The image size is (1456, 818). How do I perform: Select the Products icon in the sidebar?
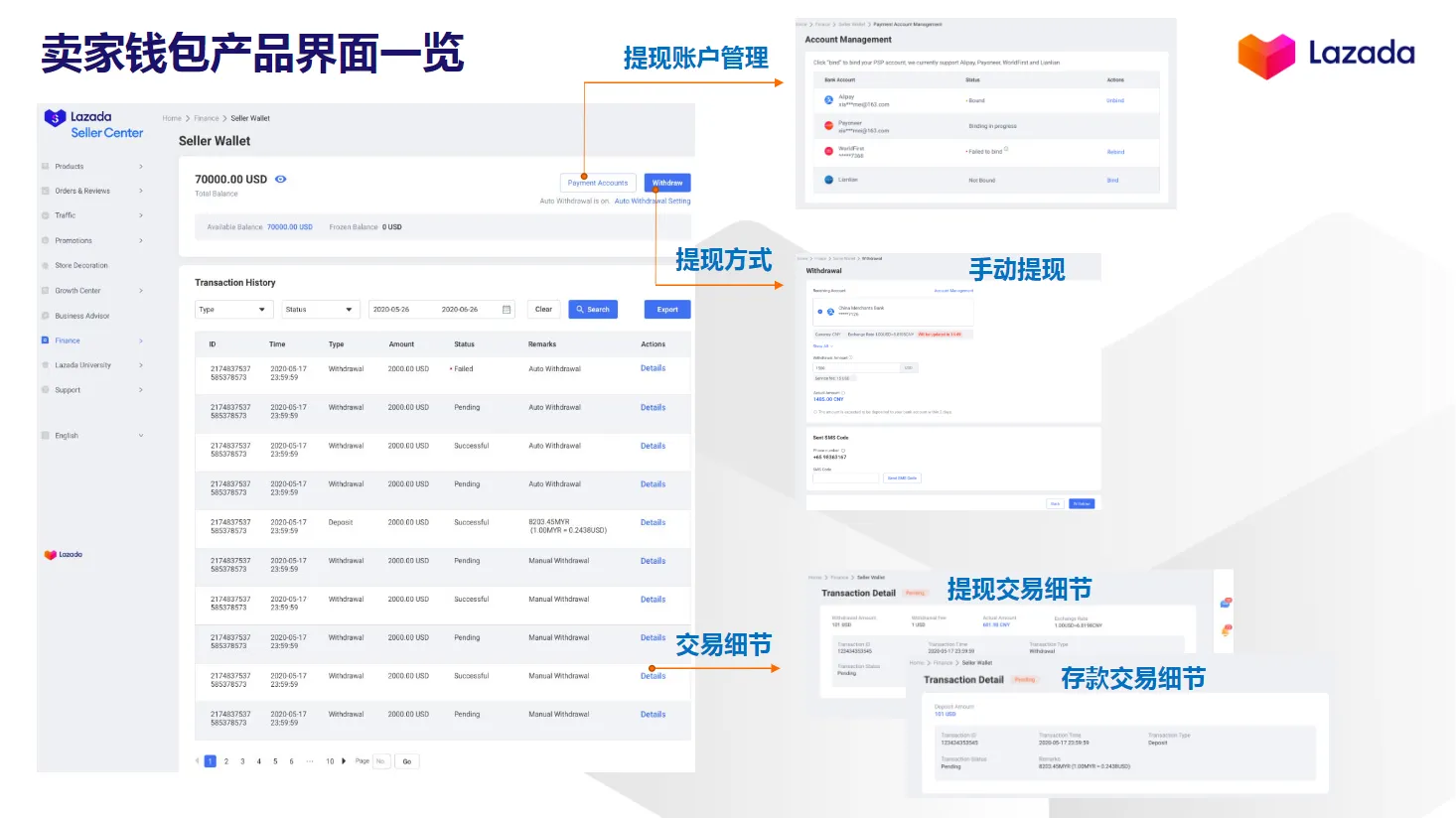point(46,166)
